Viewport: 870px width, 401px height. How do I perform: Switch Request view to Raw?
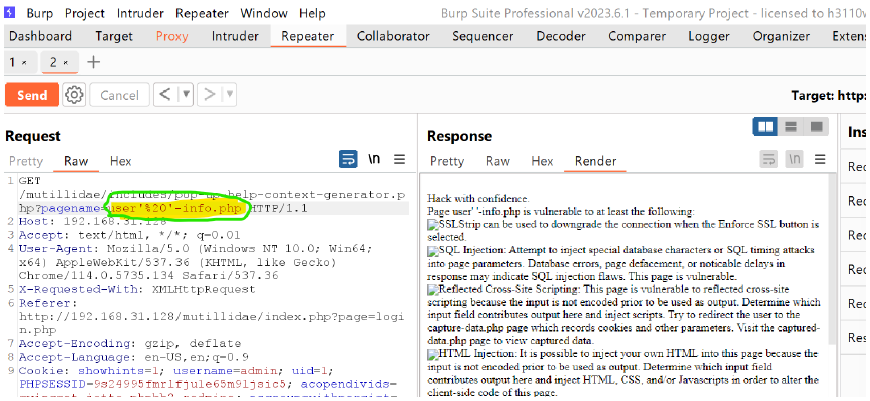click(x=76, y=161)
